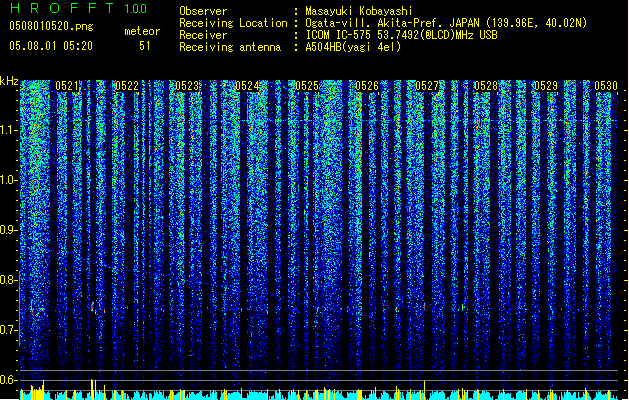
Task: Click the 0526 time marker
Action: (367, 86)
